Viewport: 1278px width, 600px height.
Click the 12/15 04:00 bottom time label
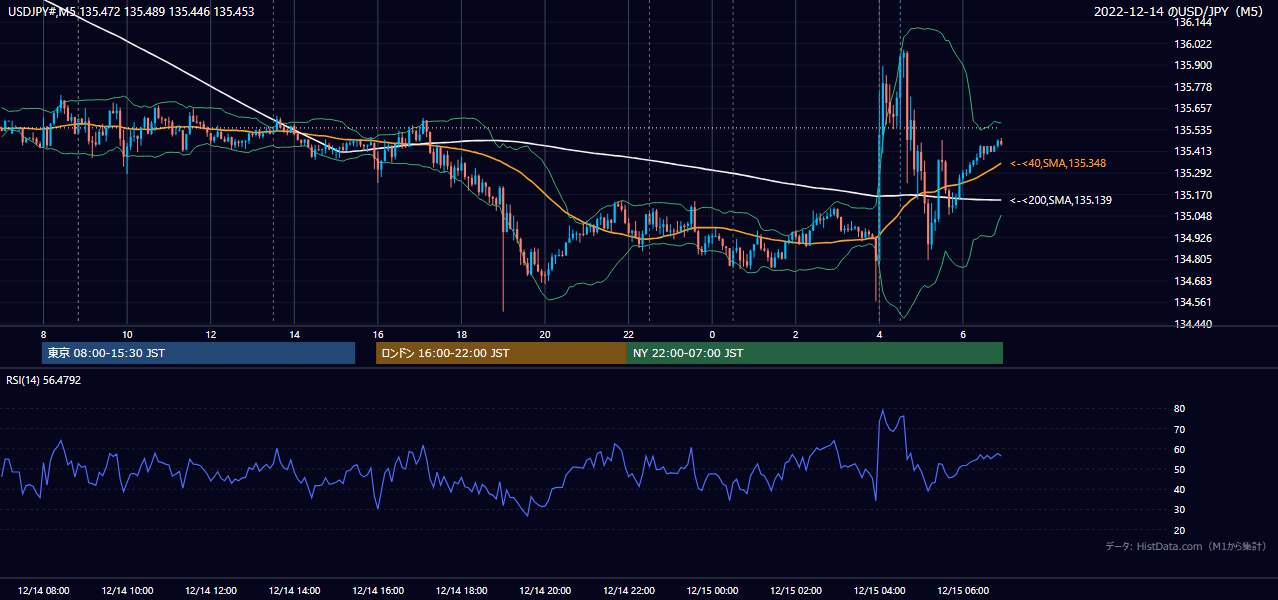[x=879, y=591]
